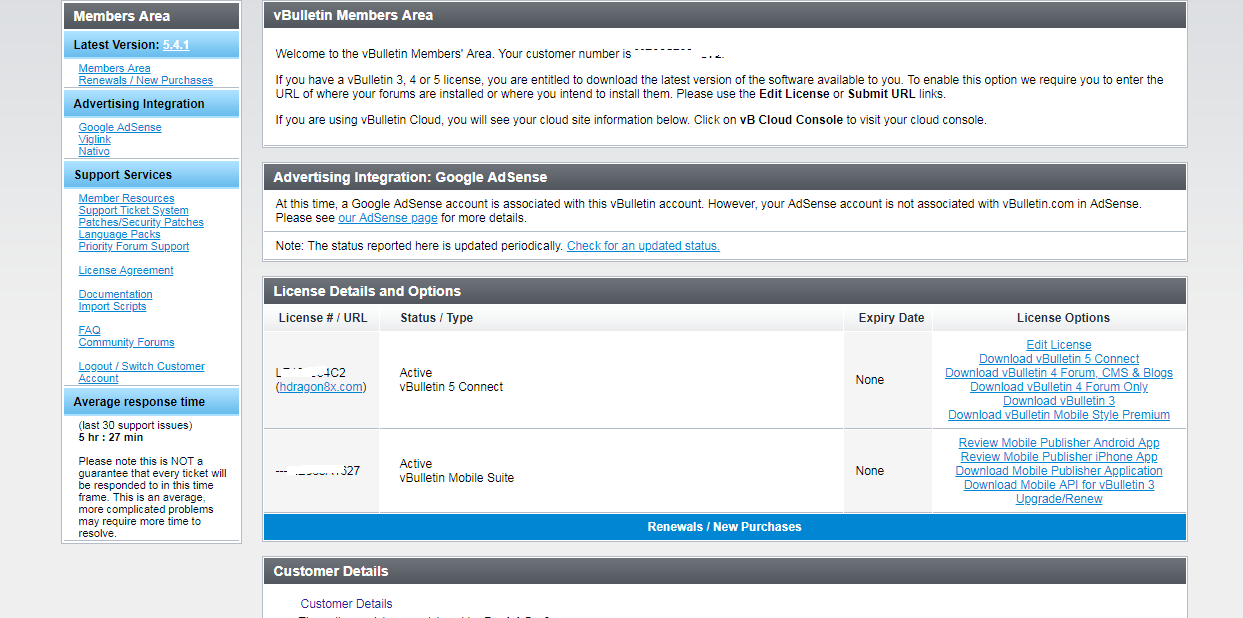Open the 5.4.1 latest version link

[x=176, y=45]
